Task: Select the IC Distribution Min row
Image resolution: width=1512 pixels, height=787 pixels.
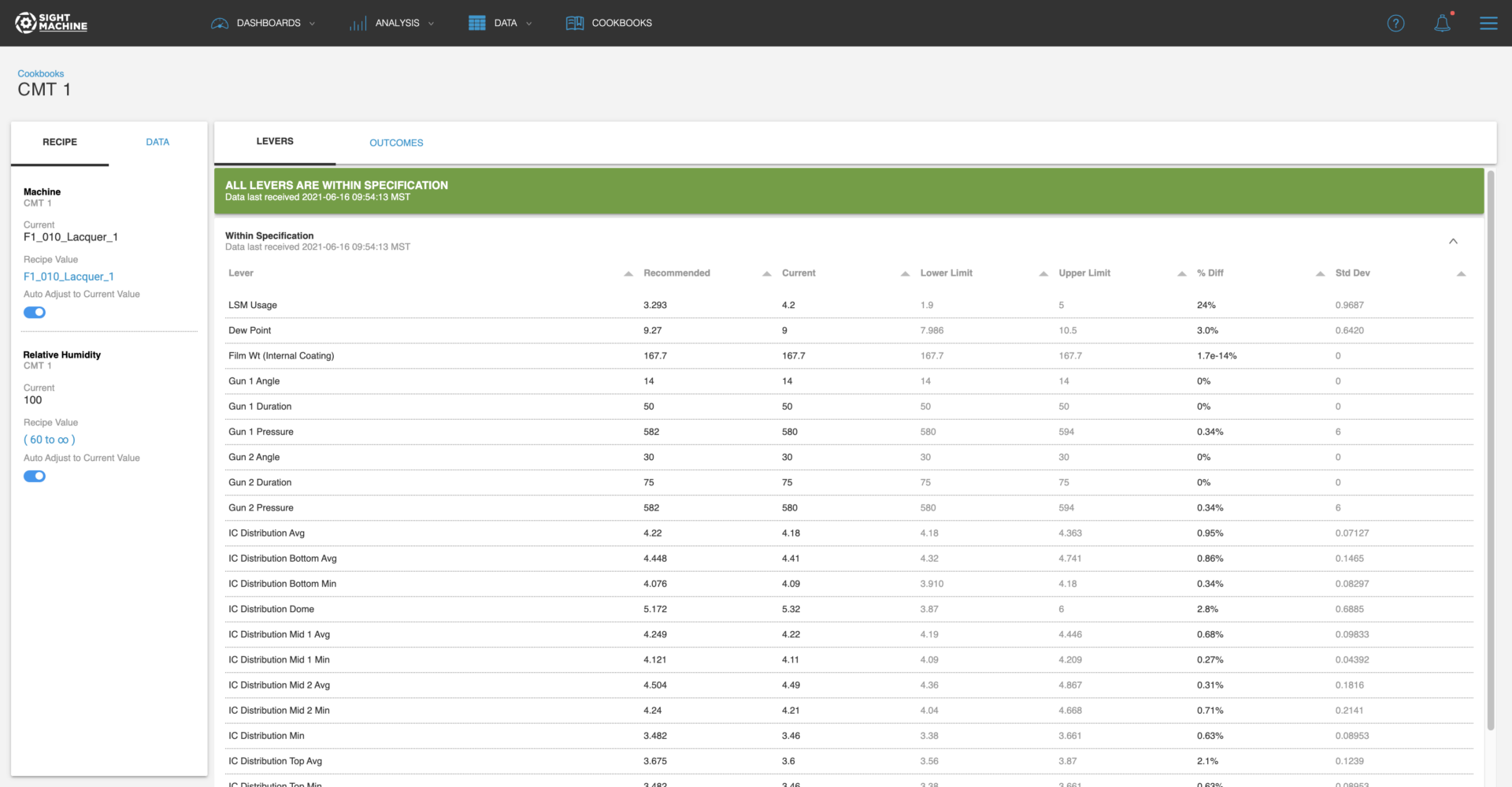Action: pyautogui.click(x=849, y=736)
